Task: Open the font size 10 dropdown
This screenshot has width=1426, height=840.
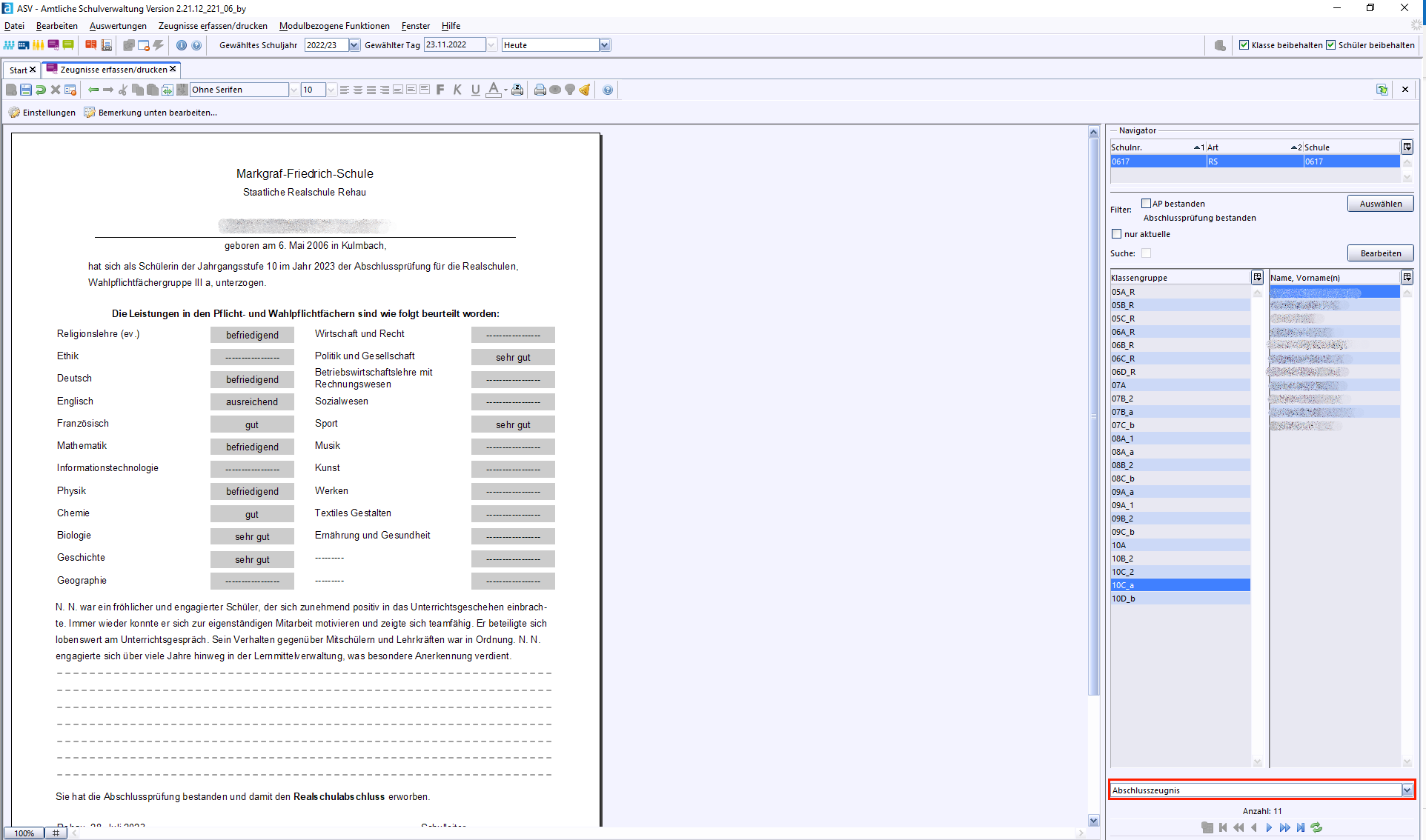Action: (x=331, y=90)
